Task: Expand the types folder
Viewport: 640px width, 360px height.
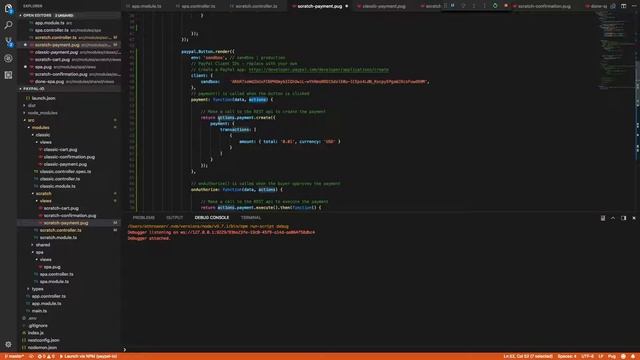Action: point(37,289)
